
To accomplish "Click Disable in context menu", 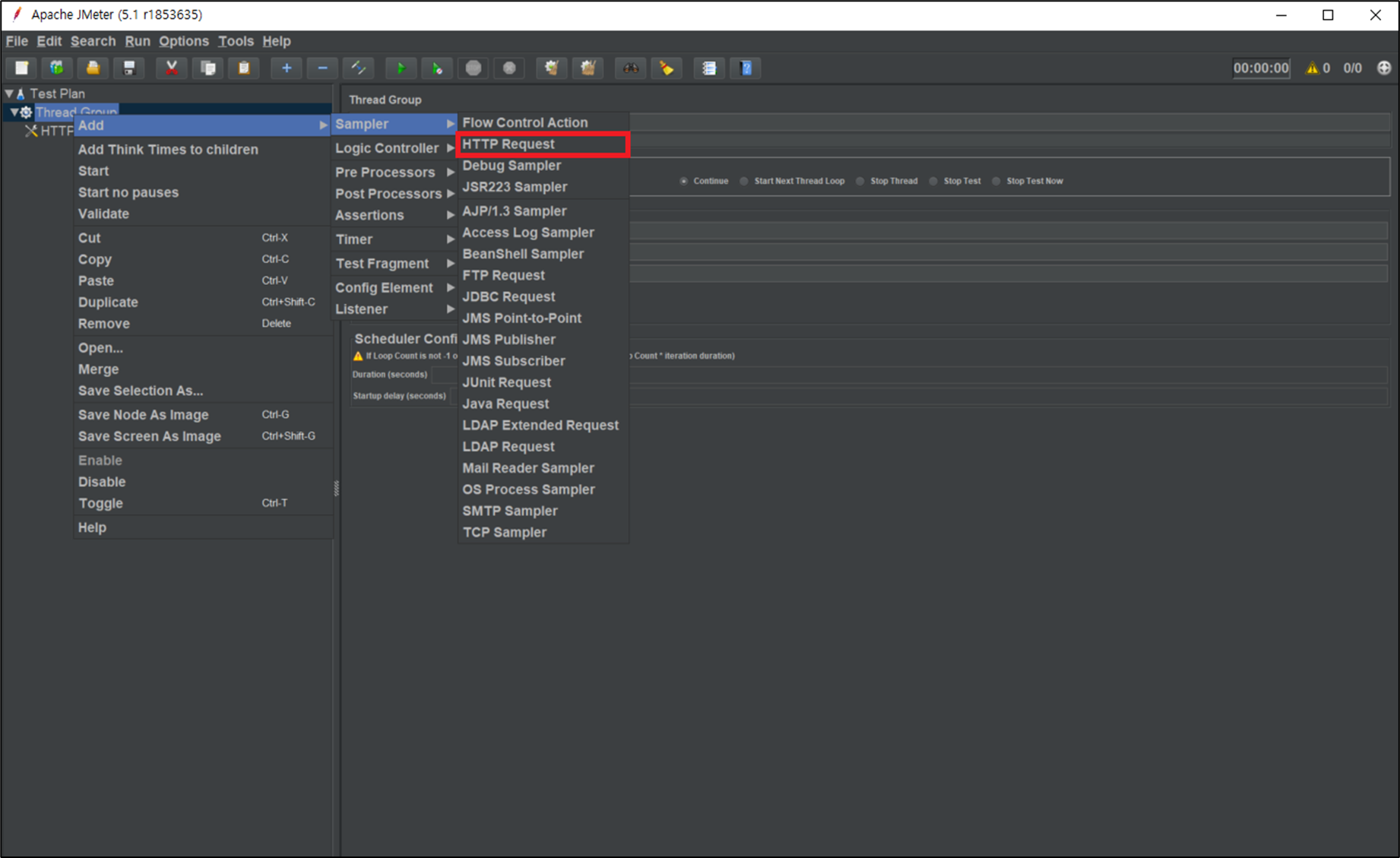I will [x=203, y=482].
